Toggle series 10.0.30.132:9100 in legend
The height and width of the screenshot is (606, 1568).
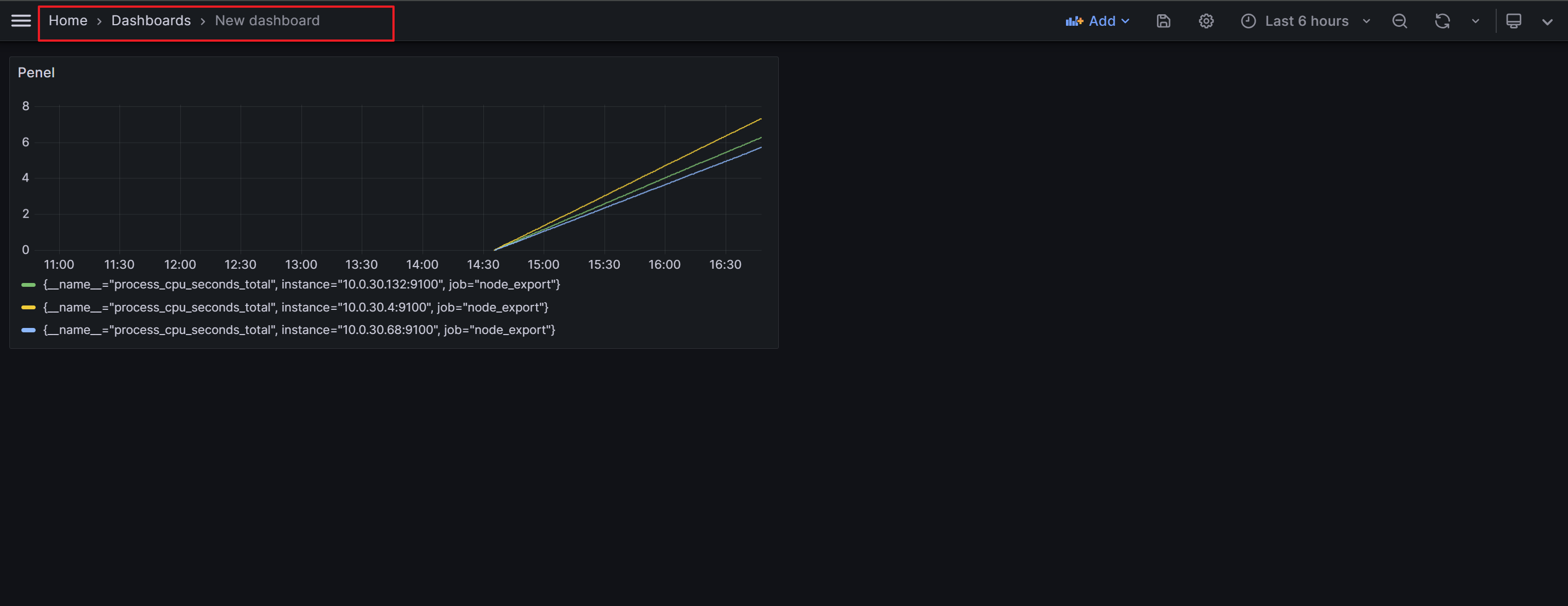301,285
